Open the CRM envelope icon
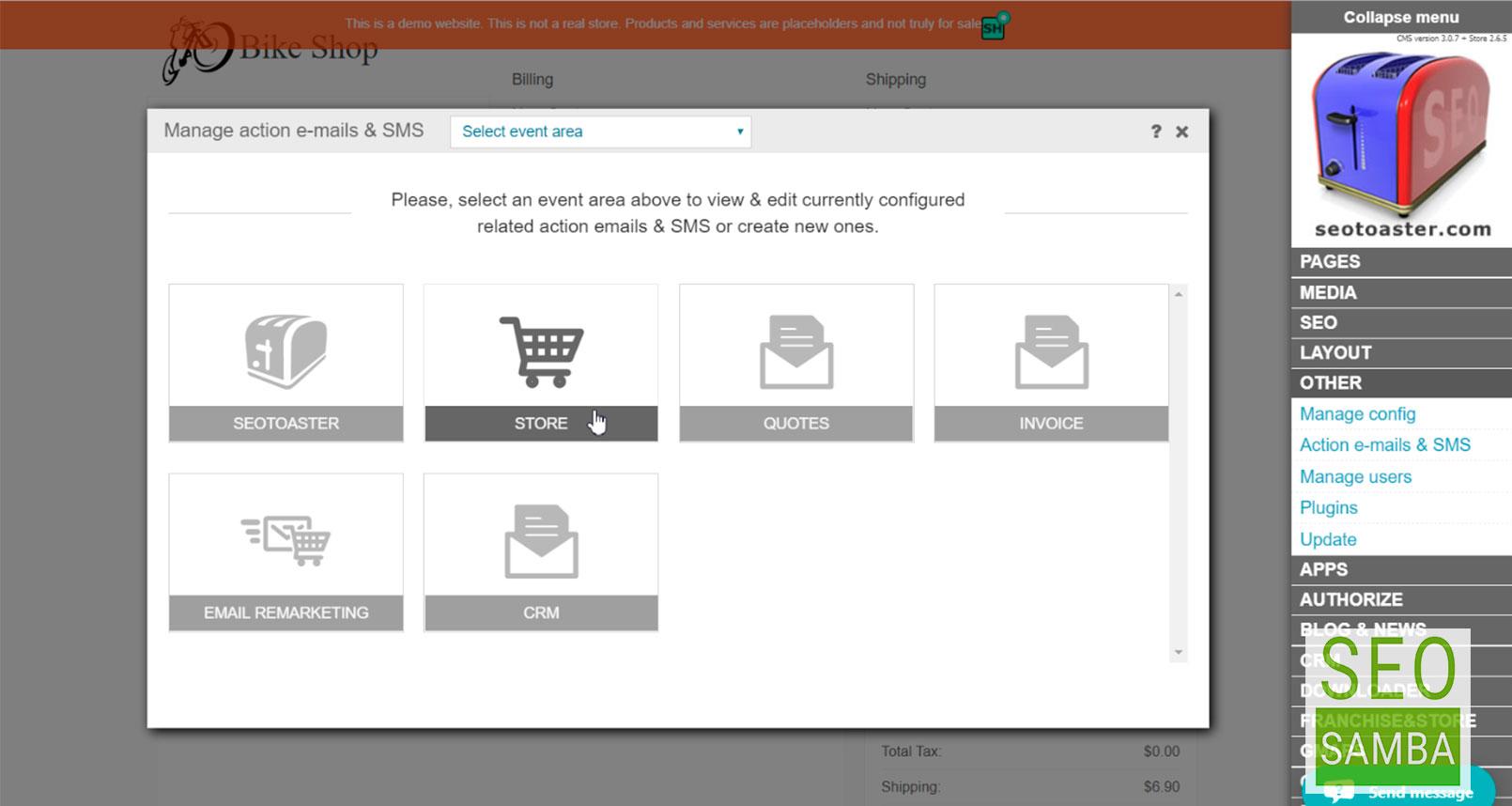 pos(541,541)
